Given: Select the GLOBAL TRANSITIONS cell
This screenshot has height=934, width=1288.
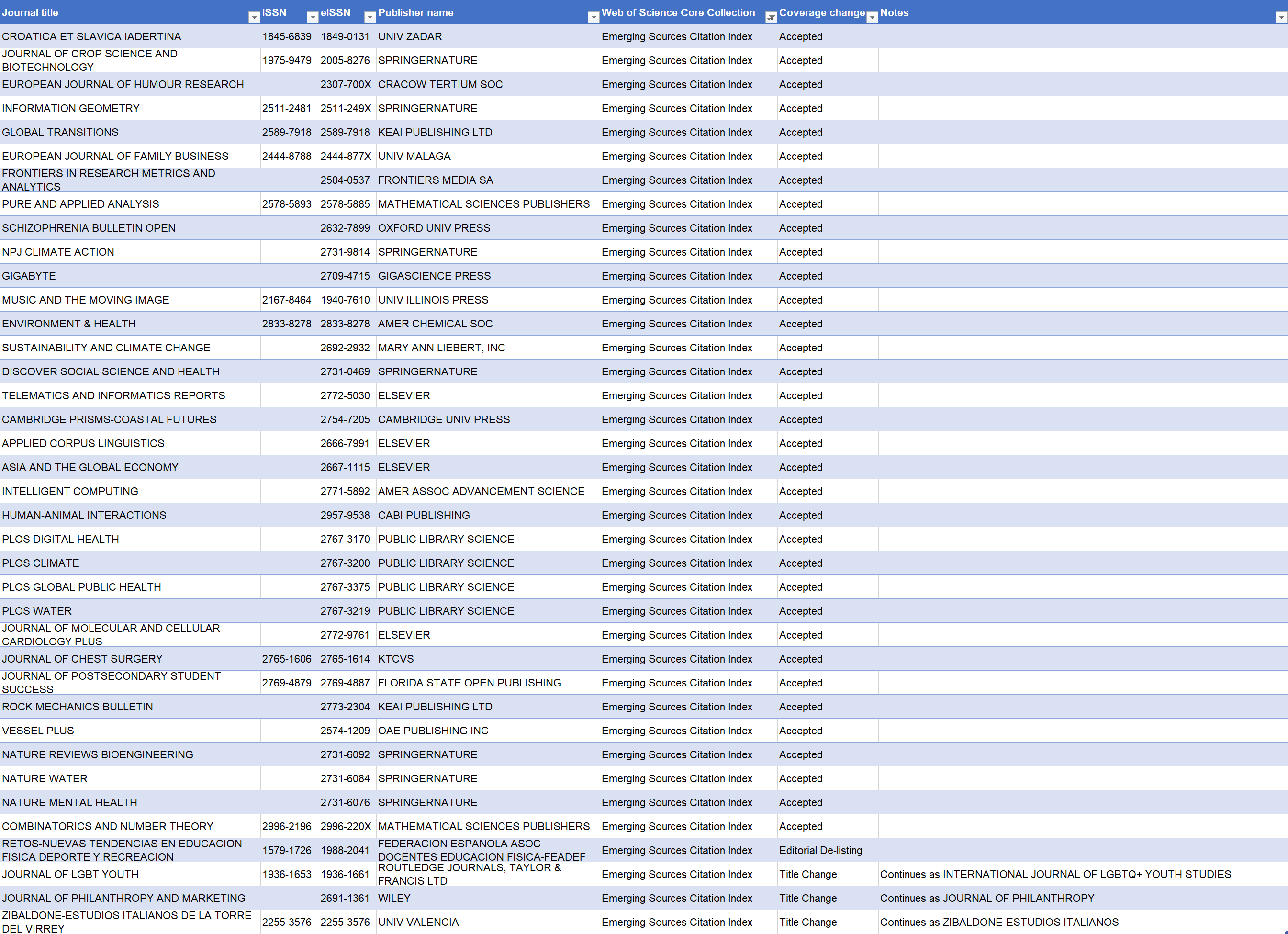Looking at the screenshot, I should coord(130,132).
